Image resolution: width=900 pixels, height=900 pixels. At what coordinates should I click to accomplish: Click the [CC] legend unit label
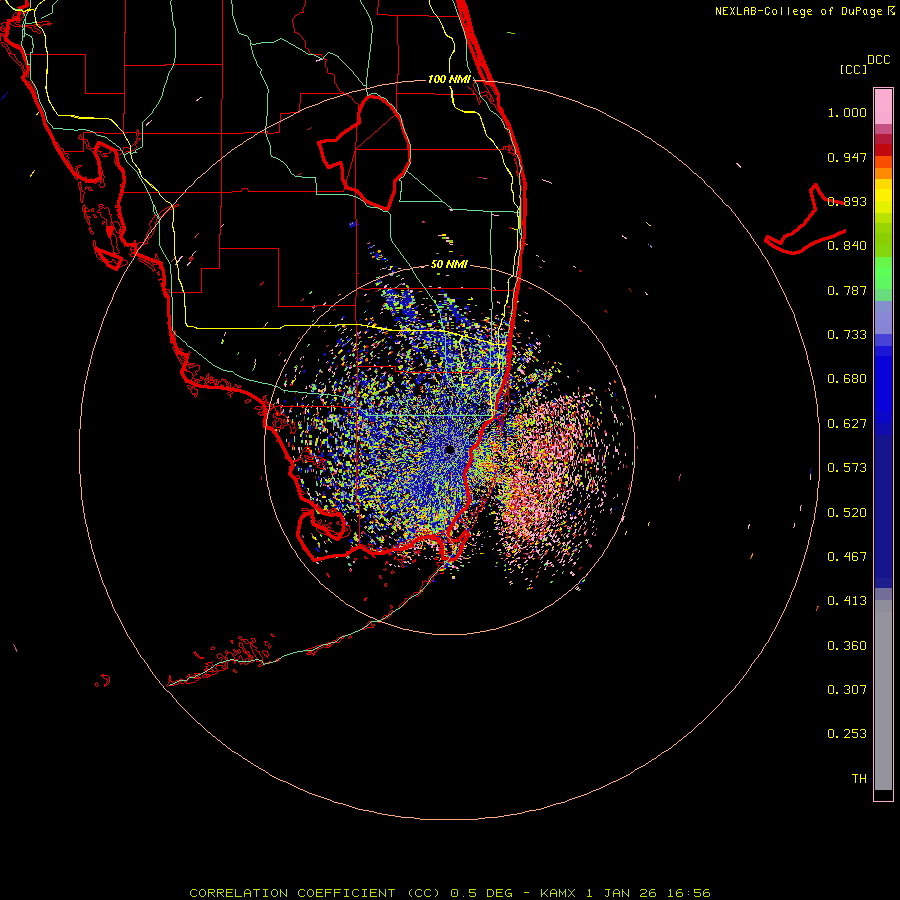[854, 69]
